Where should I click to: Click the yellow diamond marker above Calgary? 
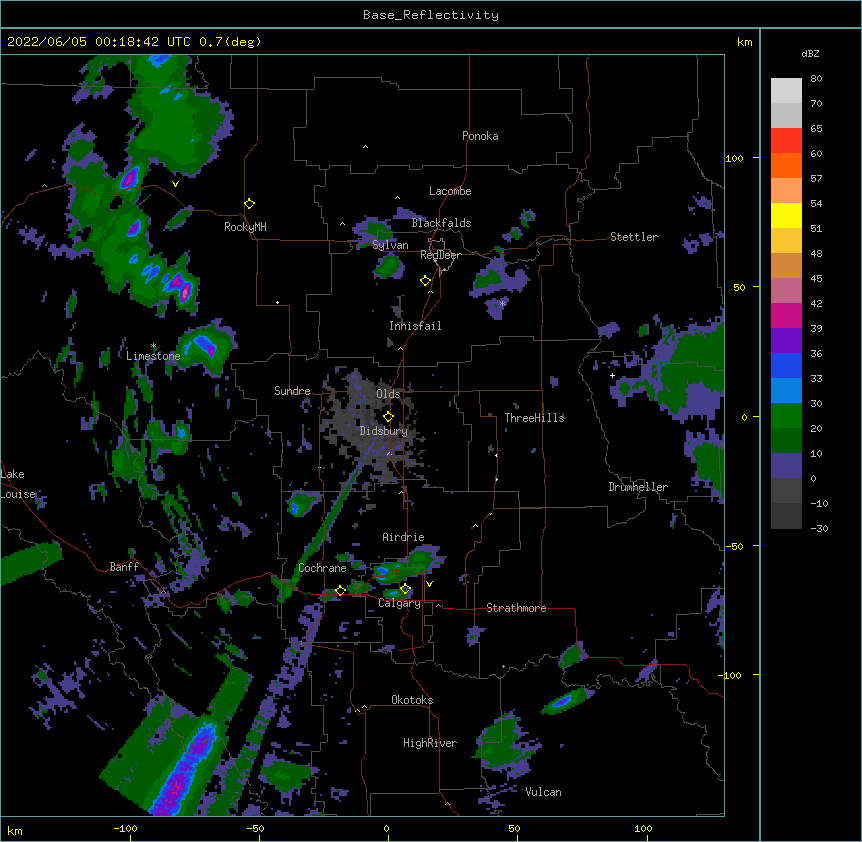[405, 589]
